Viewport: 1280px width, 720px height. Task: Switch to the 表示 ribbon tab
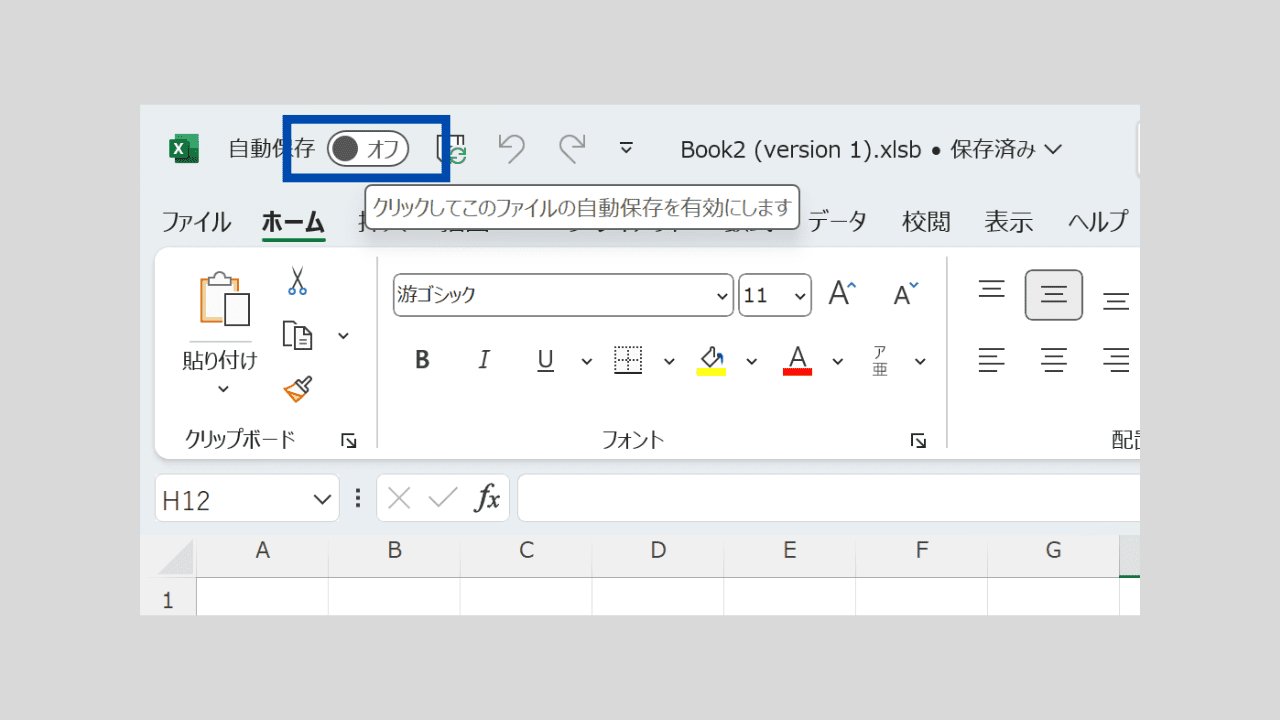1008,221
